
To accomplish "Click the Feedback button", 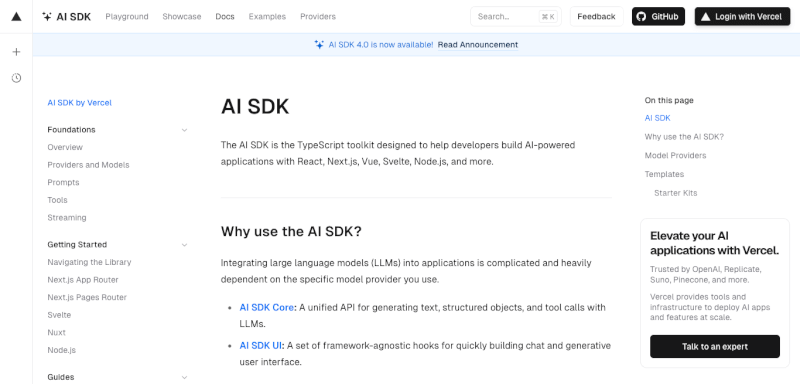I will 596,16.
